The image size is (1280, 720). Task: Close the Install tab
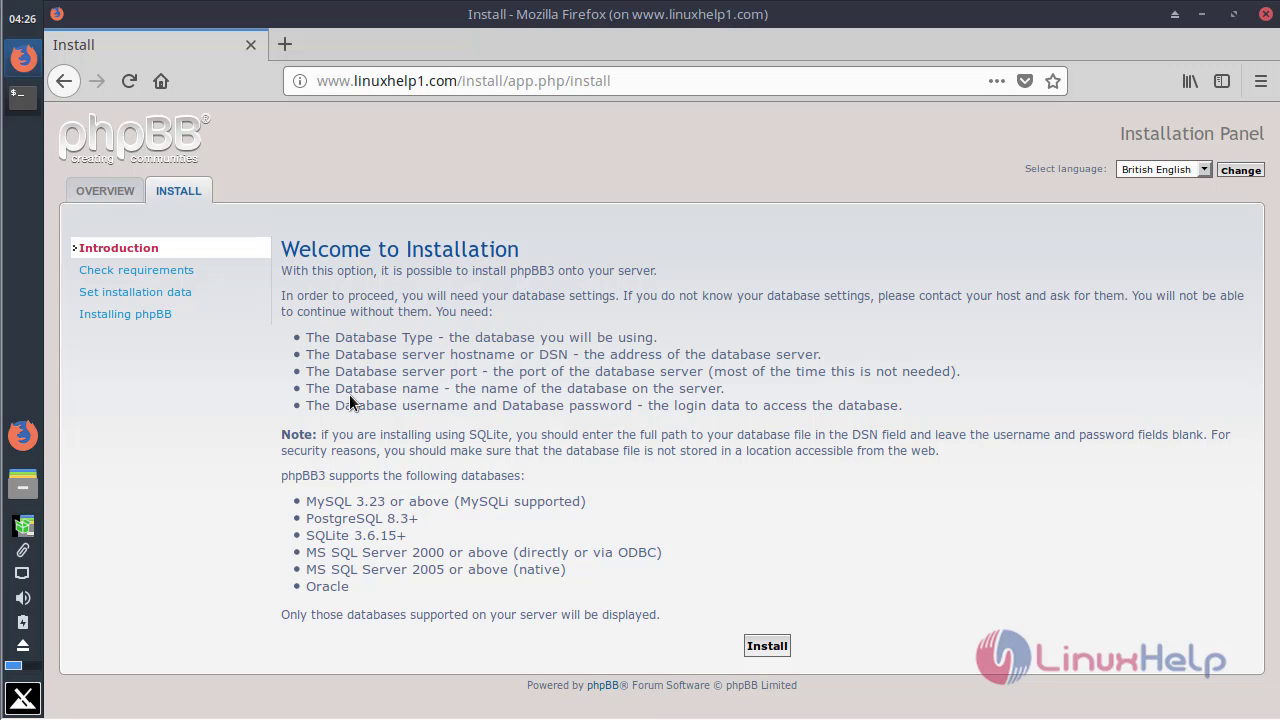(251, 45)
